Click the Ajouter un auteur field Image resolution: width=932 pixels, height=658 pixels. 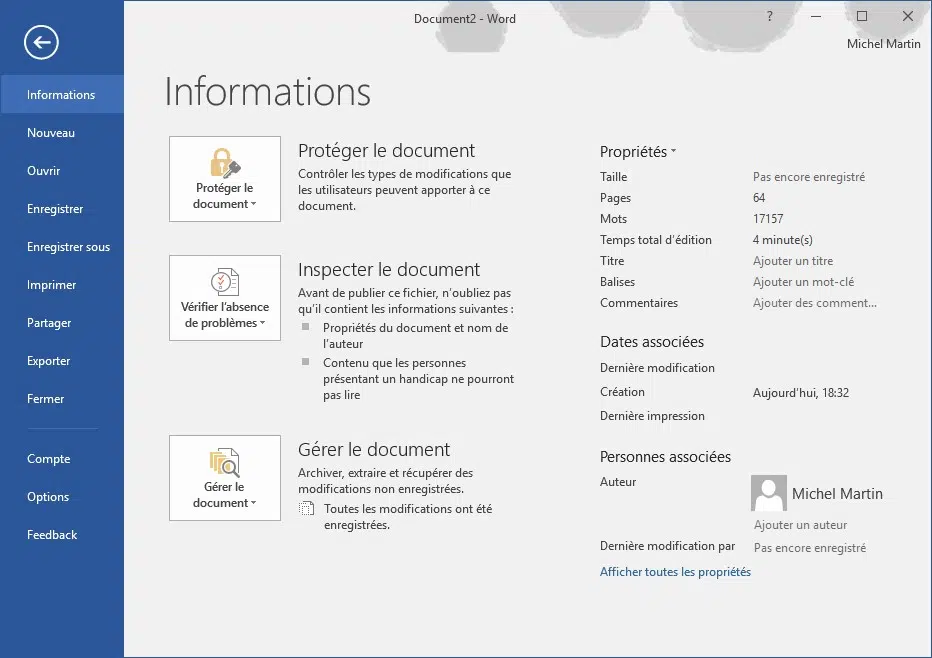point(801,525)
